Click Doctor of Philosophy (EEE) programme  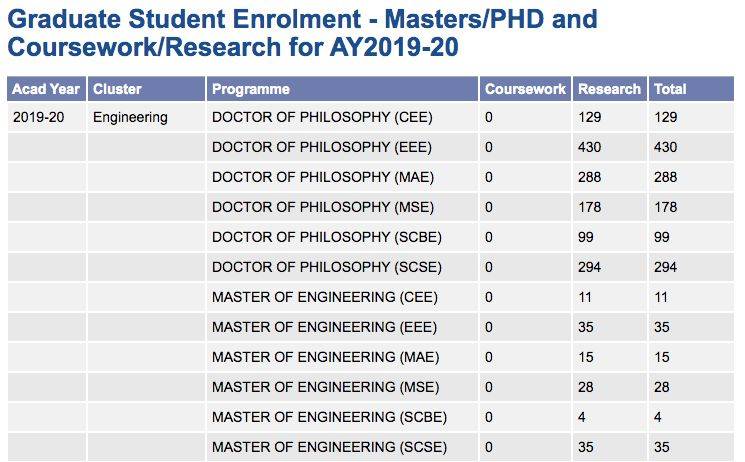click(x=322, y=148)
